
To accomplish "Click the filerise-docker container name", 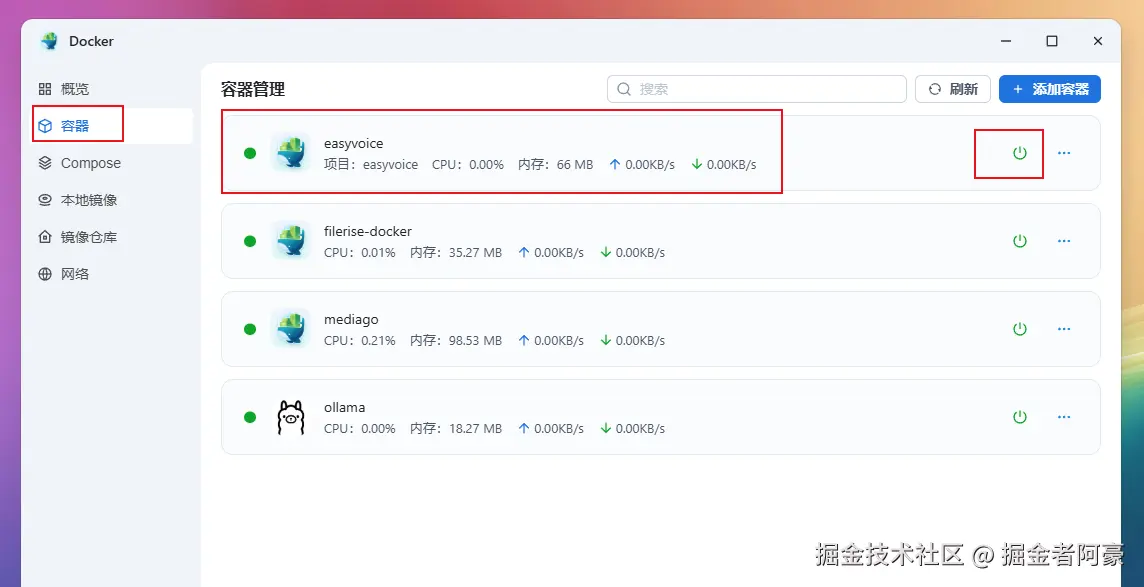I will [368, 231].
